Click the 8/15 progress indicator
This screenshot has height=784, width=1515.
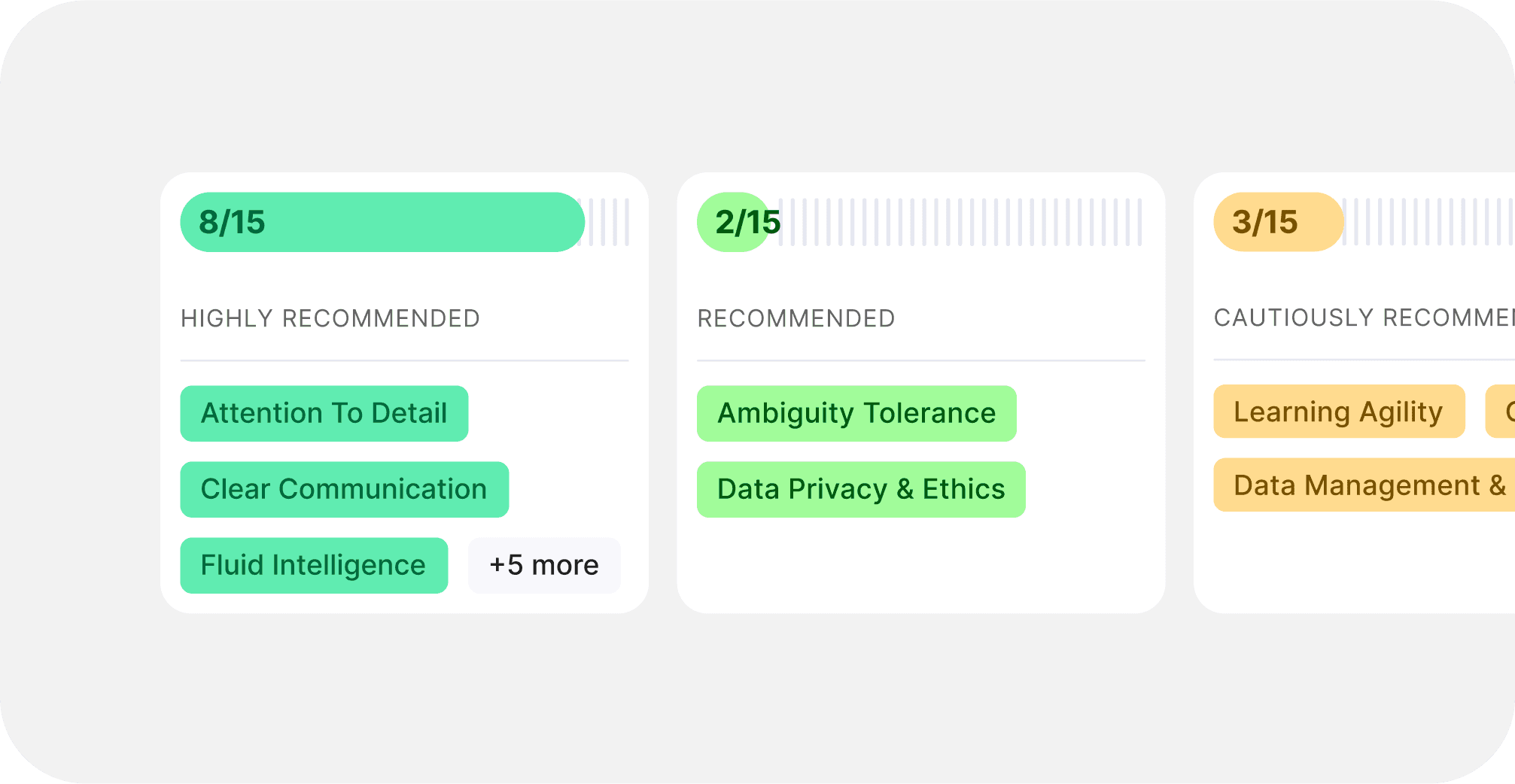[x=382, y=221]
